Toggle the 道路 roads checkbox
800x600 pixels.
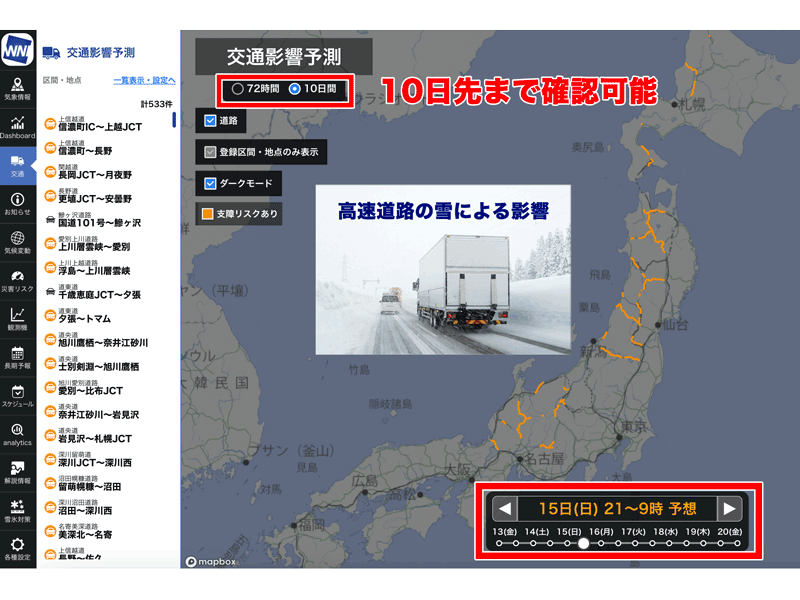click(210, 121)
